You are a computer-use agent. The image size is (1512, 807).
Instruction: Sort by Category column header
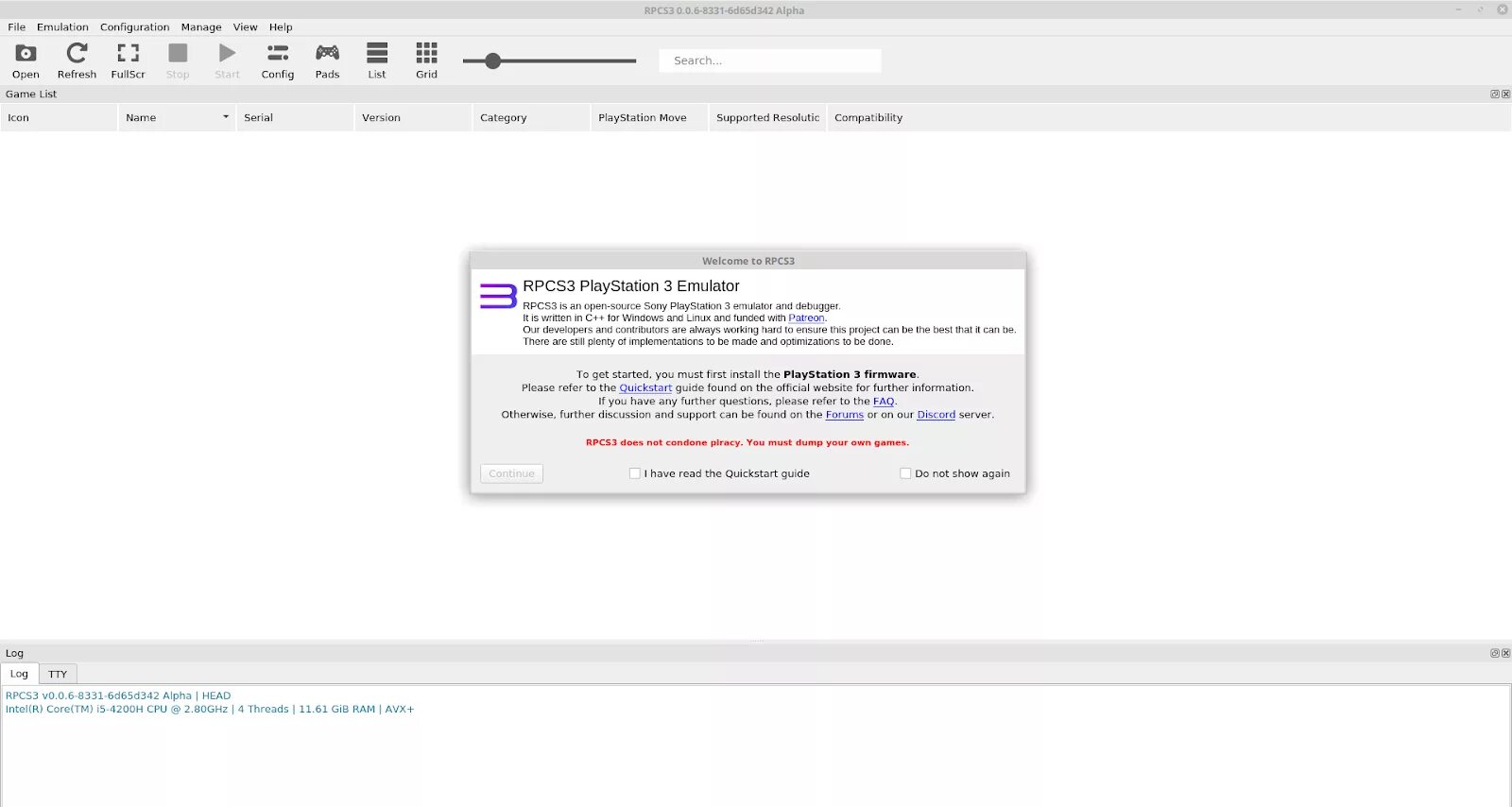click(531, 118)
